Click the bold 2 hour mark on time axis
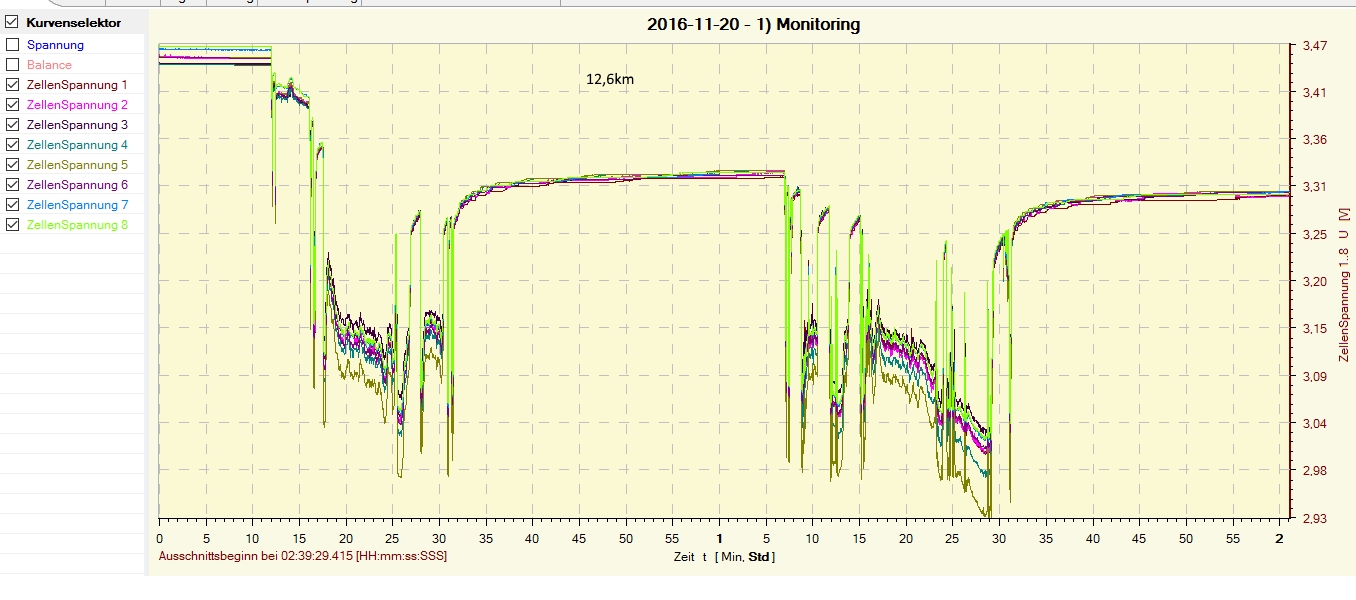Screen dimensions: 1356x600 (1279, 538)
